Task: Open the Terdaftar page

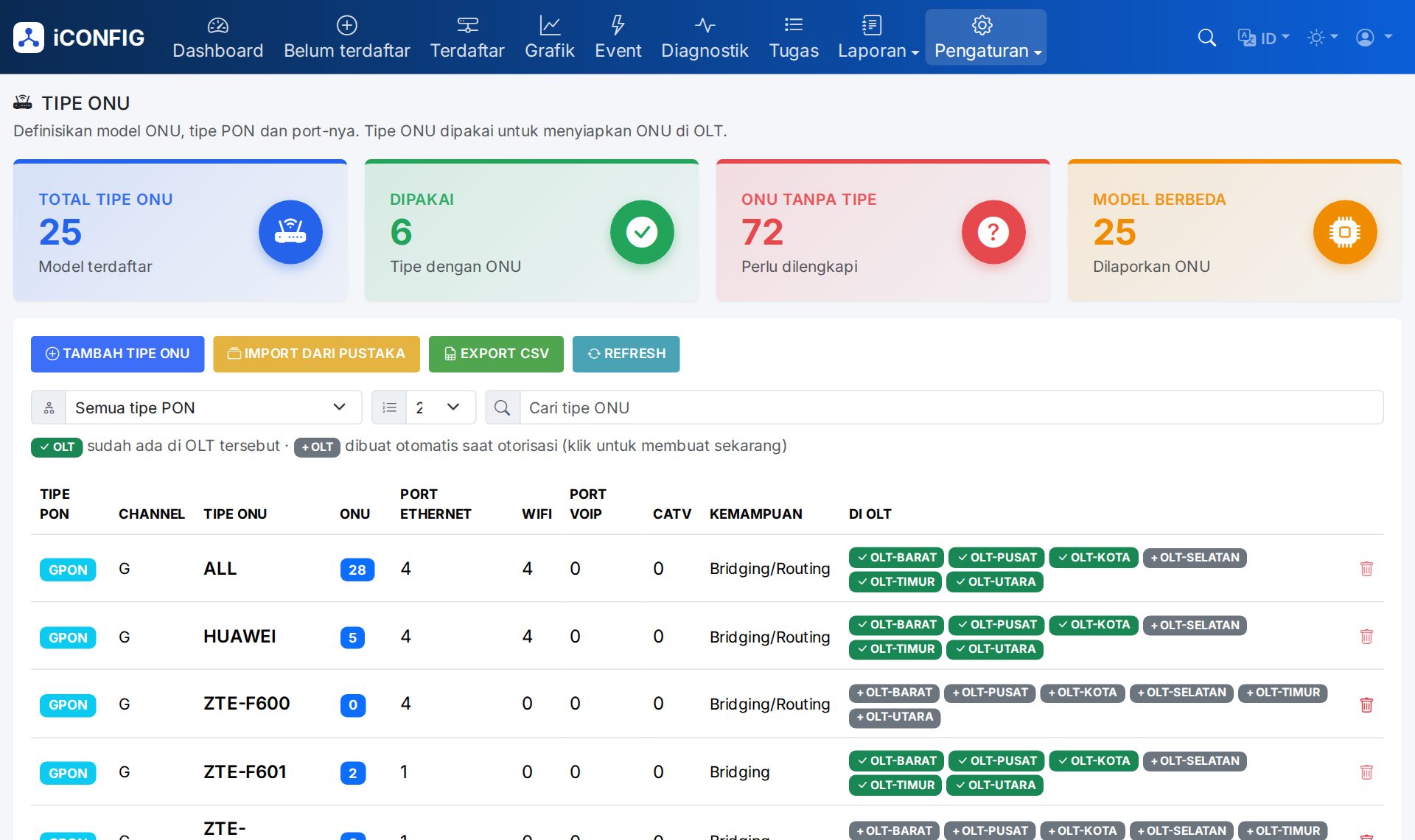Action: click(467, 38)
